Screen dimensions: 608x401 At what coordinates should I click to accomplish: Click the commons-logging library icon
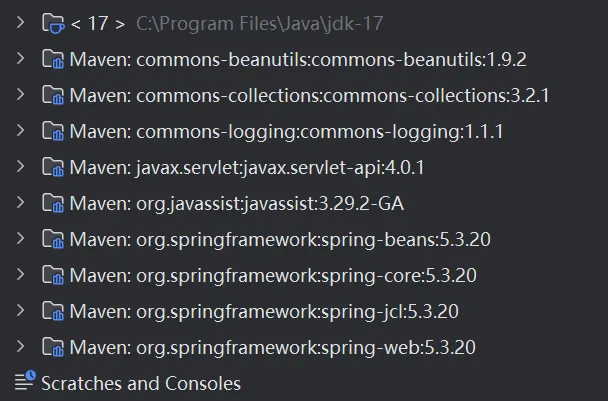53,132
